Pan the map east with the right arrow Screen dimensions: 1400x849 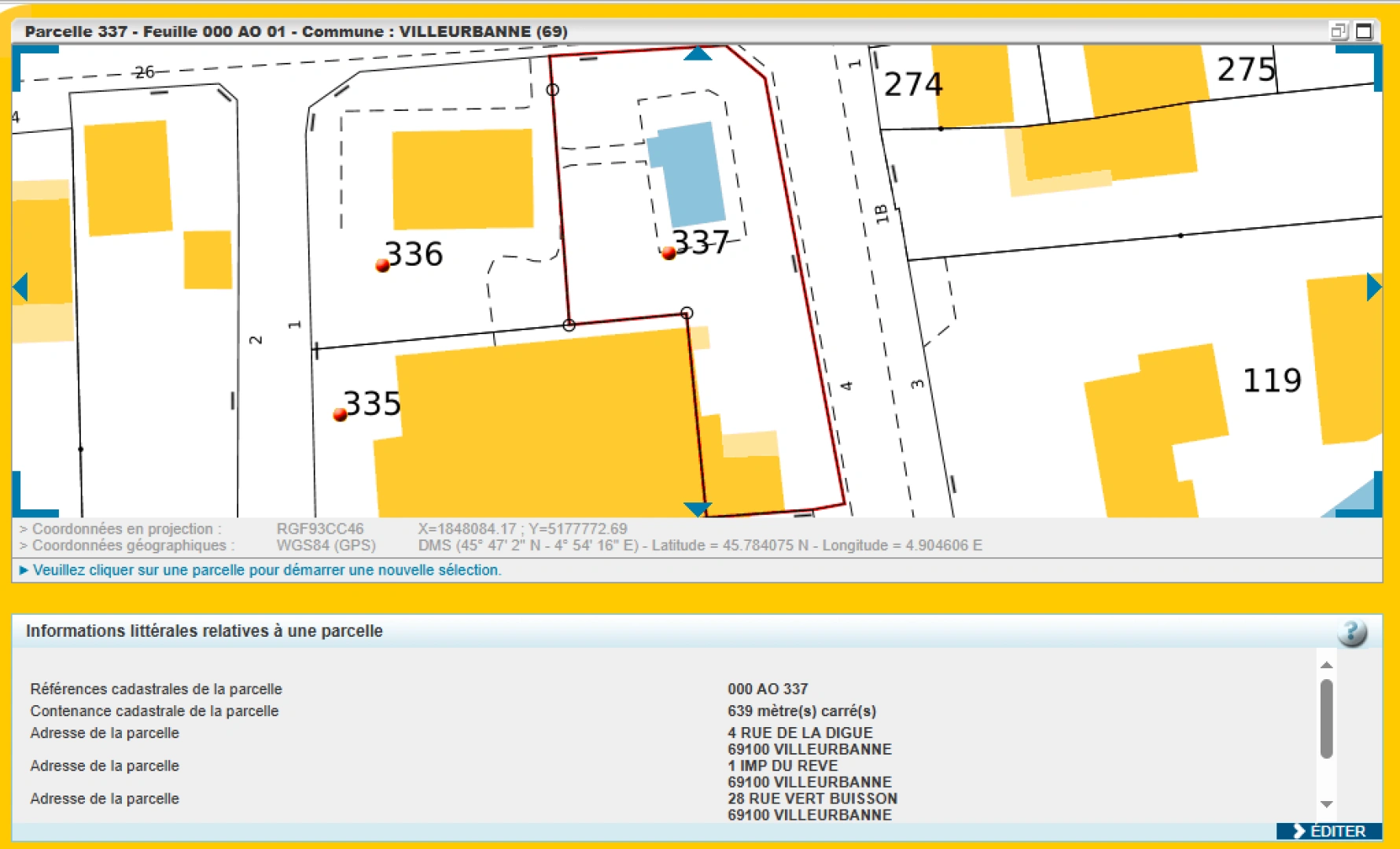click(1373, 287)
